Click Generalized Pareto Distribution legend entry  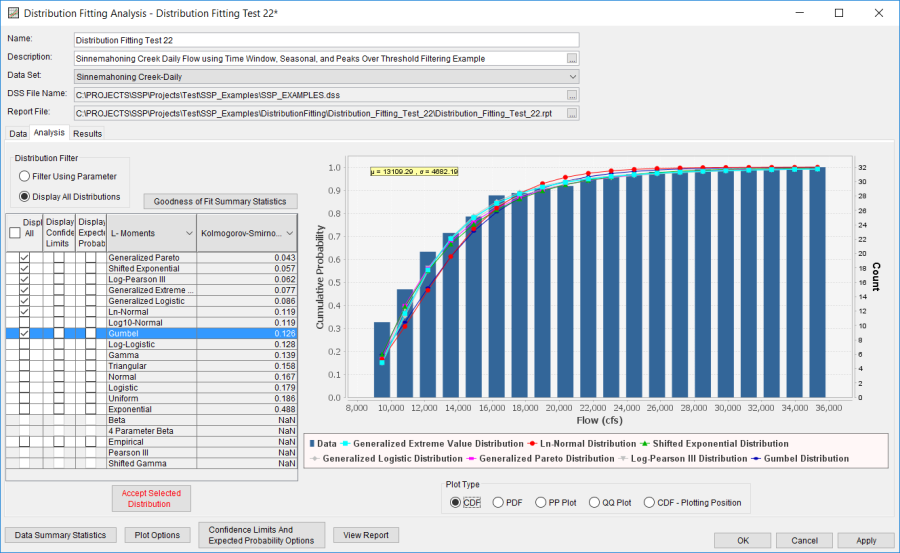pos(541,459)
